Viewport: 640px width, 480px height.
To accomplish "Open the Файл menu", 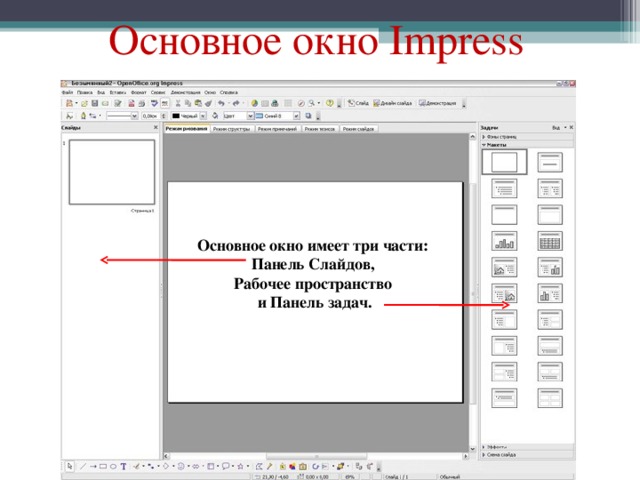I will [x=67, y=93].
